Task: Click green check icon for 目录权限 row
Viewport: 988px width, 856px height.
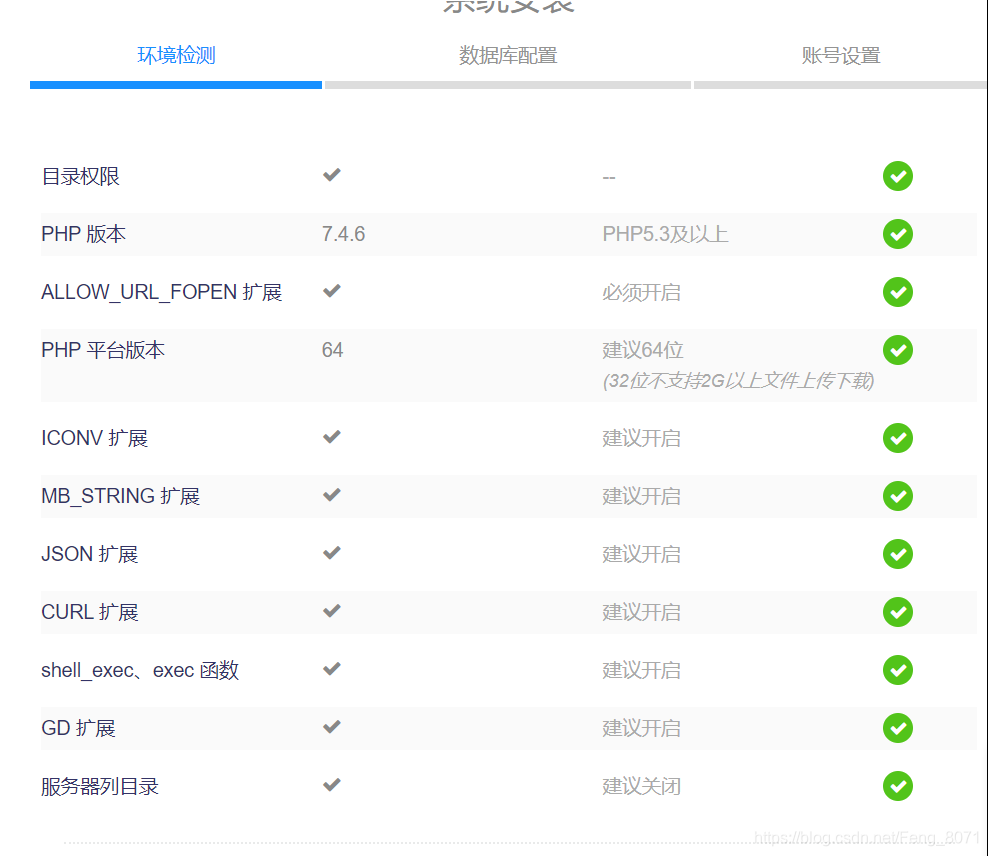Action: tap(898, 176)
